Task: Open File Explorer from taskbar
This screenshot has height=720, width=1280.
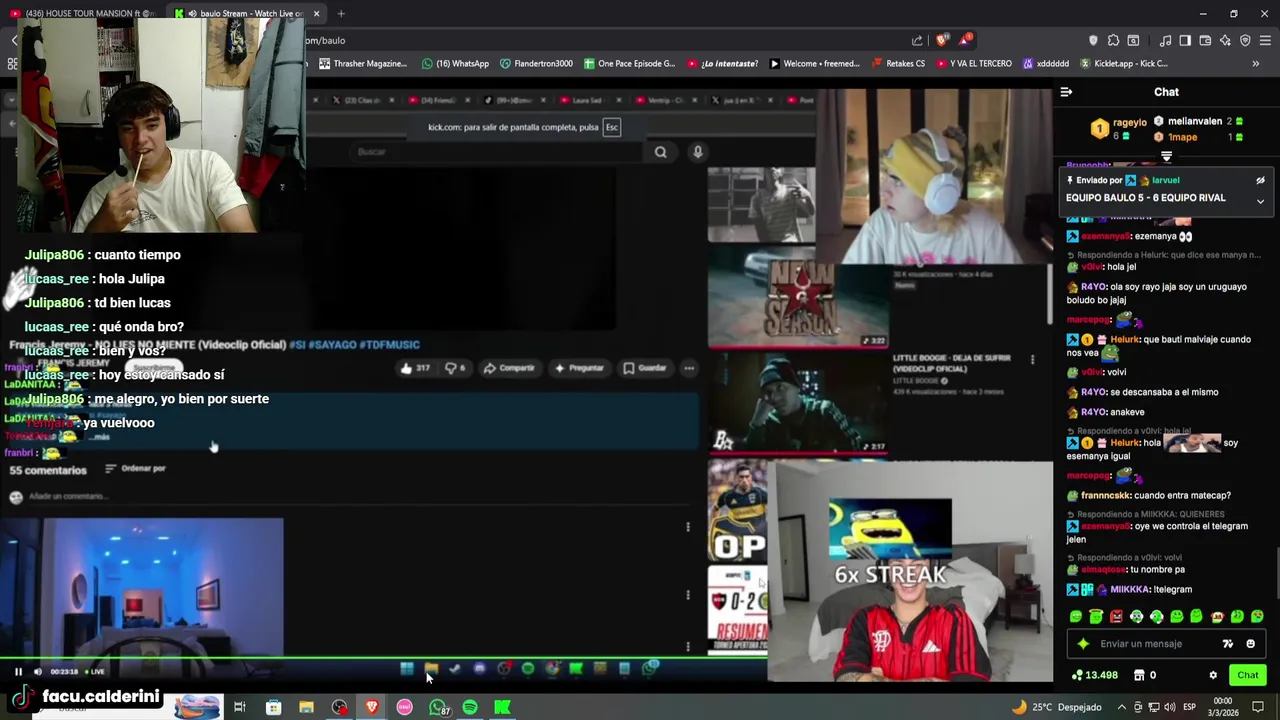Action: 306,707
